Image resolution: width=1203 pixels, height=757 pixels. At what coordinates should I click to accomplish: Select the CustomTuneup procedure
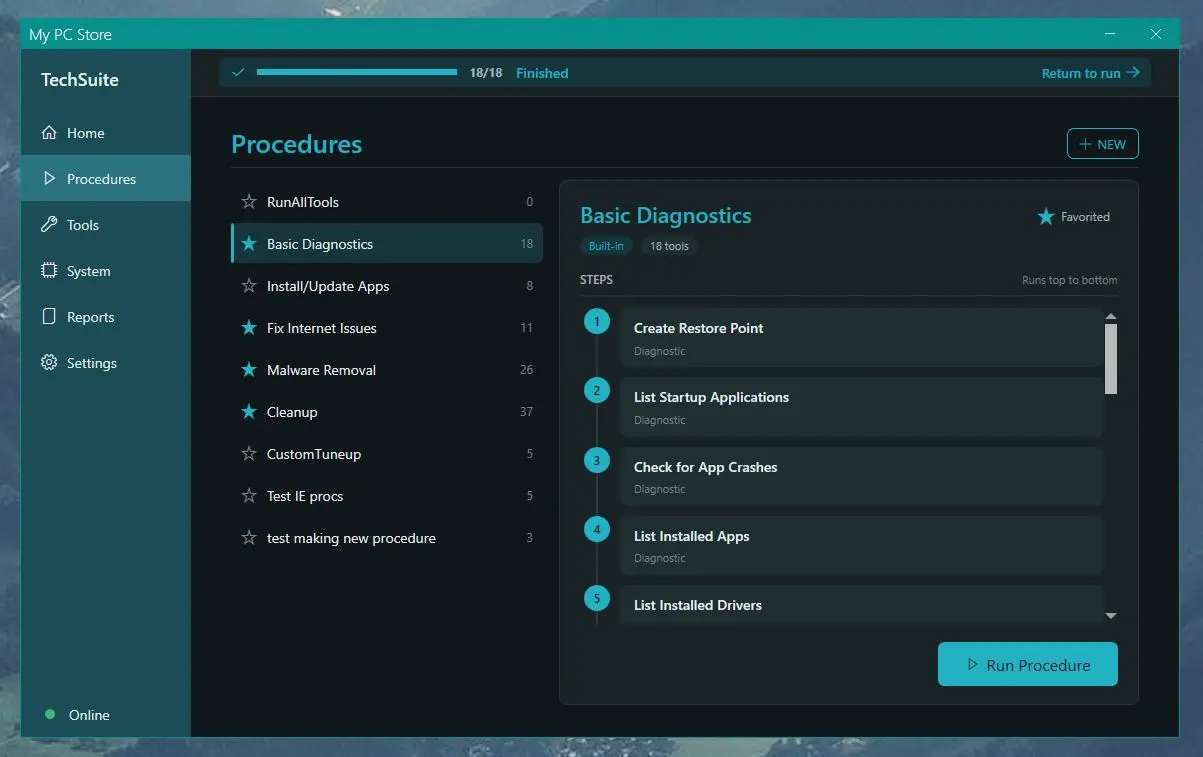387,454
